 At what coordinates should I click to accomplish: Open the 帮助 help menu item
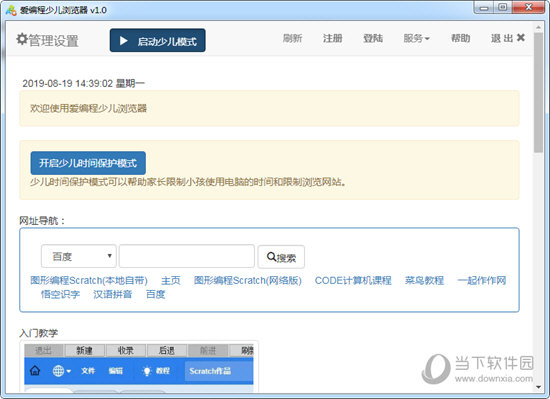pyautogui.click(x=461, y=38)
